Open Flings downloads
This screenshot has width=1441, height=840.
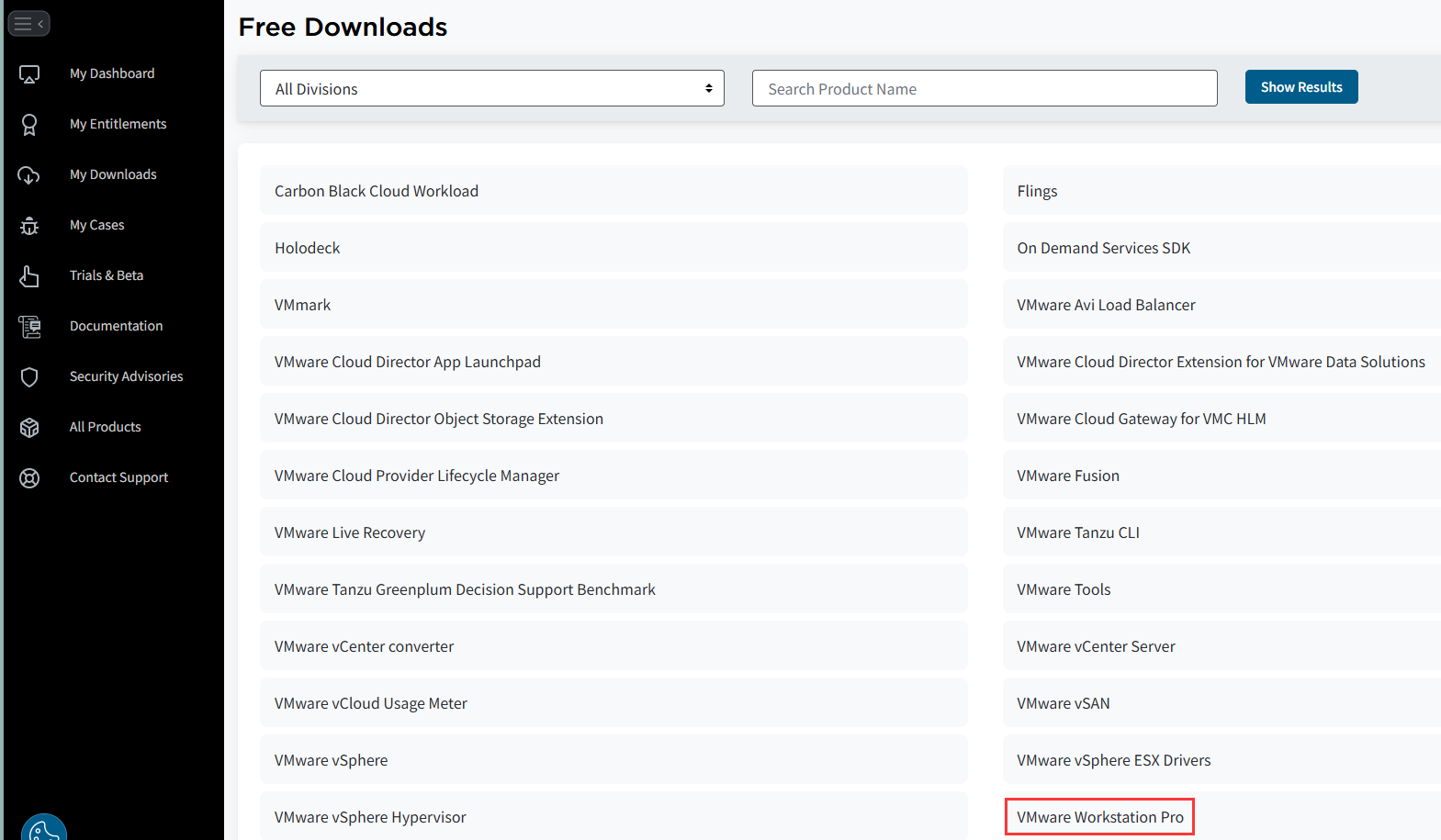pyautogui.click(x=1221, y=190)
